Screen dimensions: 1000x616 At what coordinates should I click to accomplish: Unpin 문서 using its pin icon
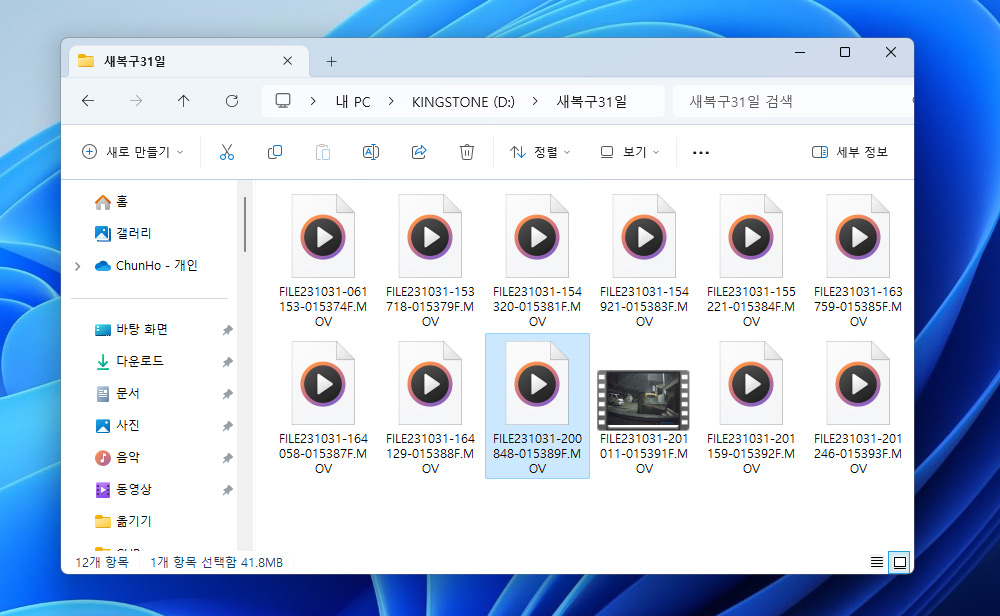(x=227, y=393)
